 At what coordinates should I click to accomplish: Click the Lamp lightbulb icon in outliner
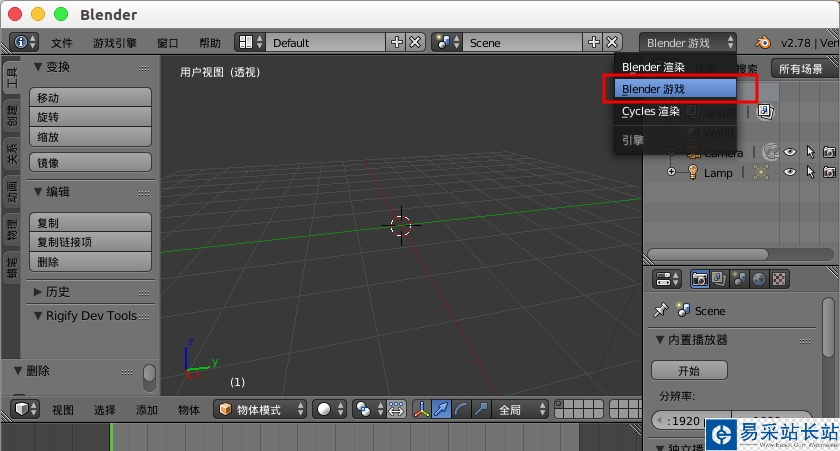(693, 172)
